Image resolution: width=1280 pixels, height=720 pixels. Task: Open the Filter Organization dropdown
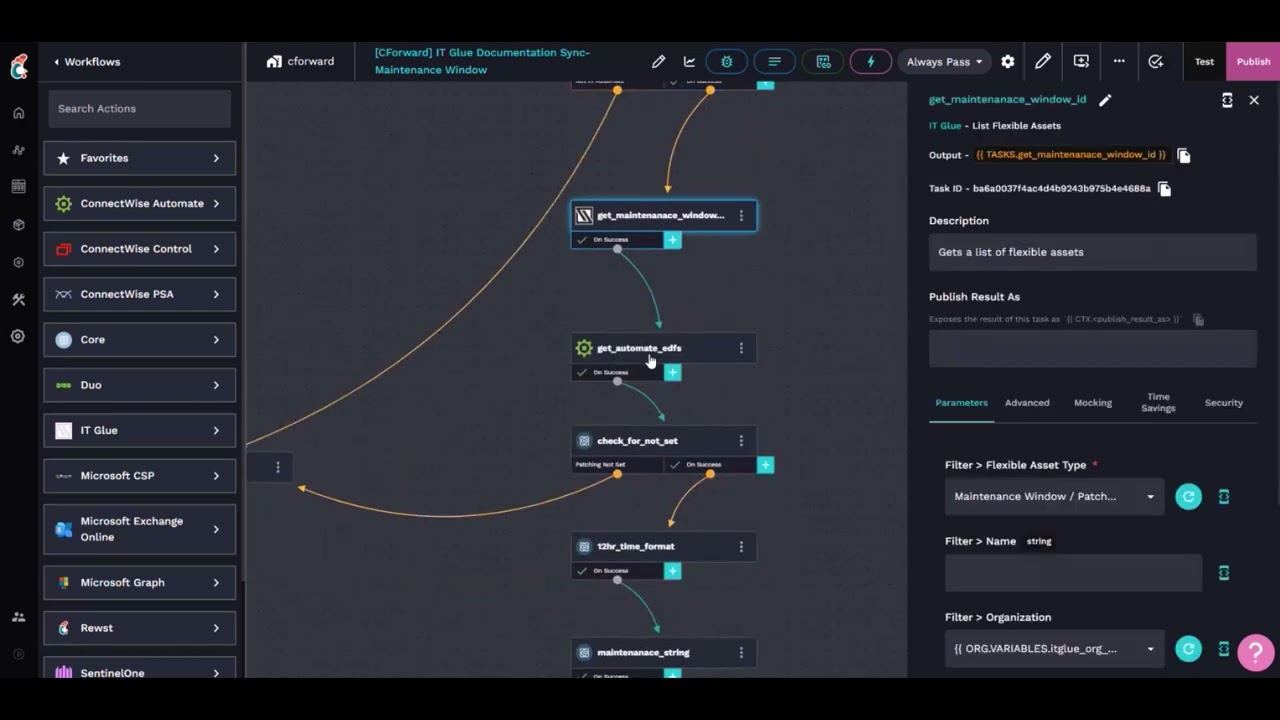(x=1054, y=649)
